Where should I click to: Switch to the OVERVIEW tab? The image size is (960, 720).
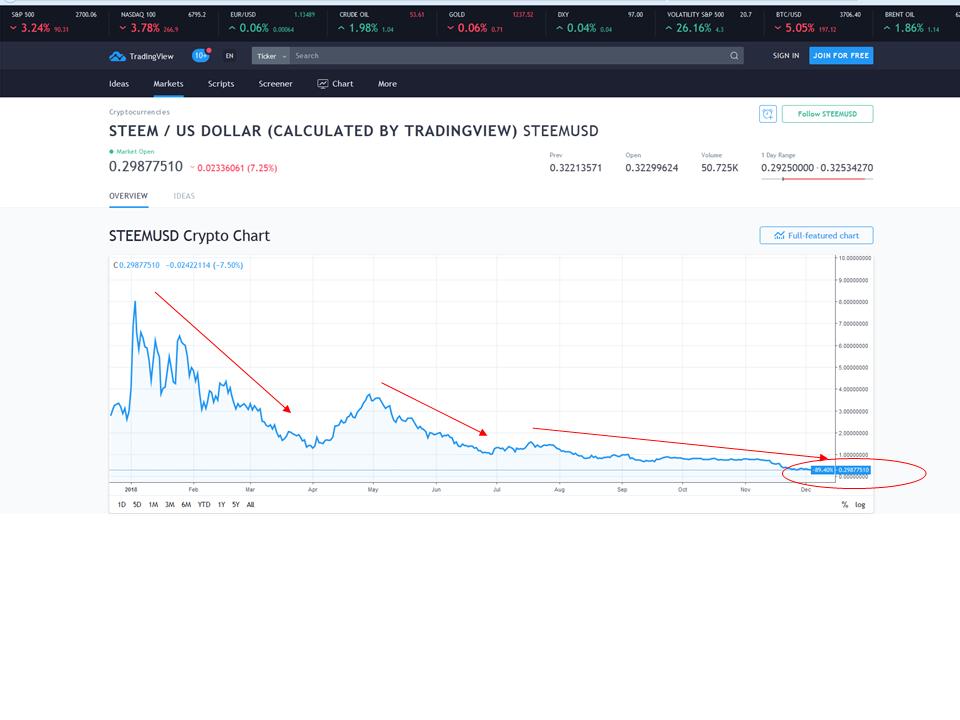coord(129,196)
